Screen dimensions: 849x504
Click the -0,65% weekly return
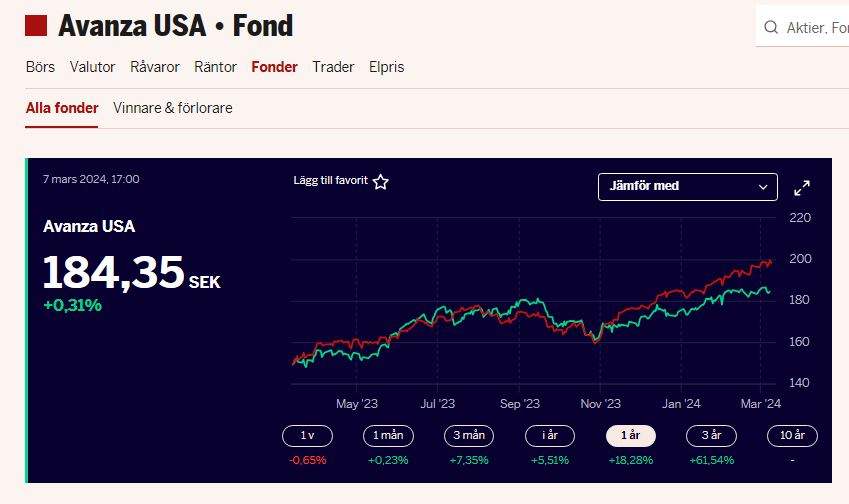tap(308, 460)
